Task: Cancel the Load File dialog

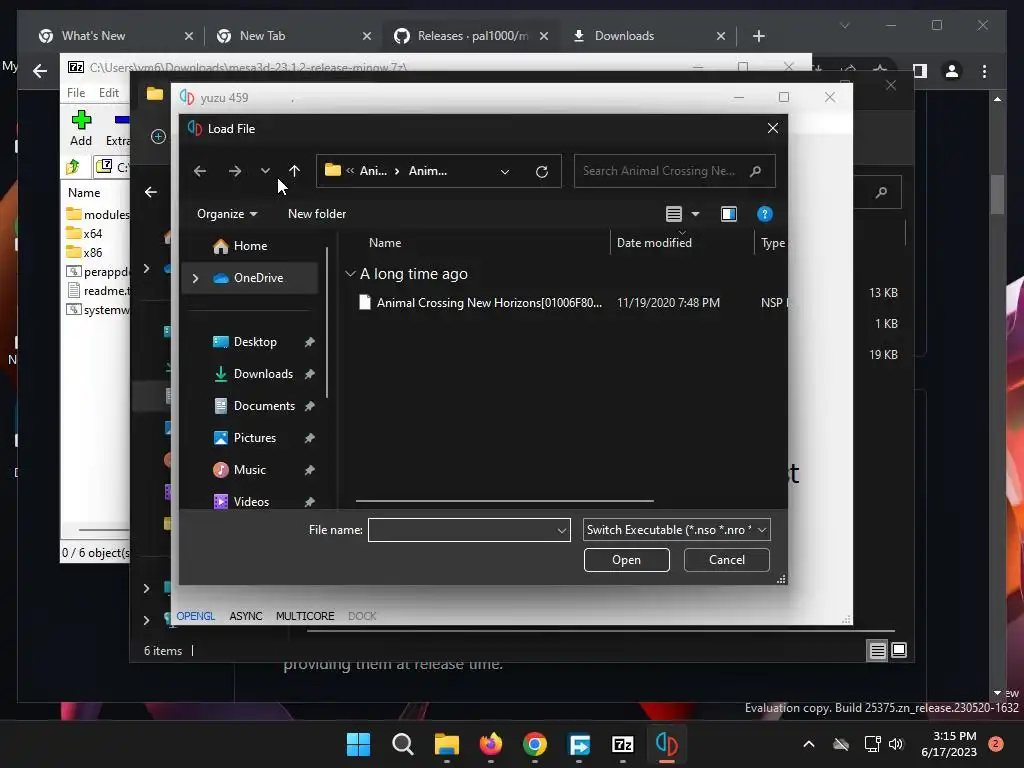Action: (727, 560)
